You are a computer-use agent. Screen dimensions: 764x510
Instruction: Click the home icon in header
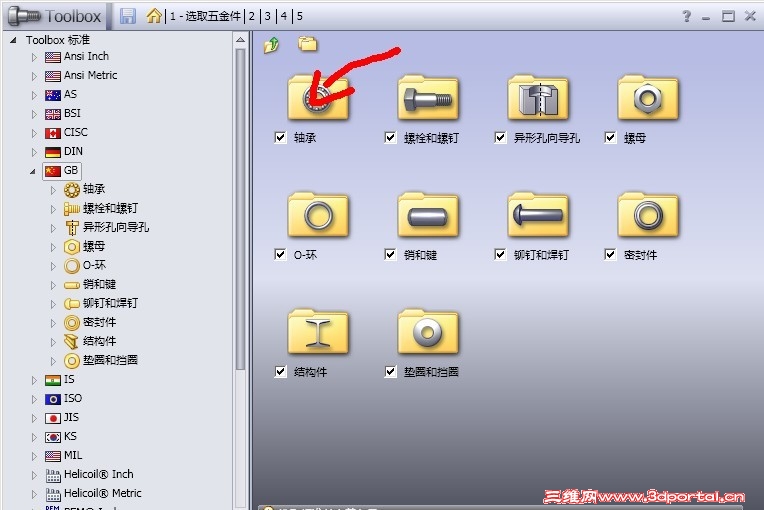tap(154, 16)
